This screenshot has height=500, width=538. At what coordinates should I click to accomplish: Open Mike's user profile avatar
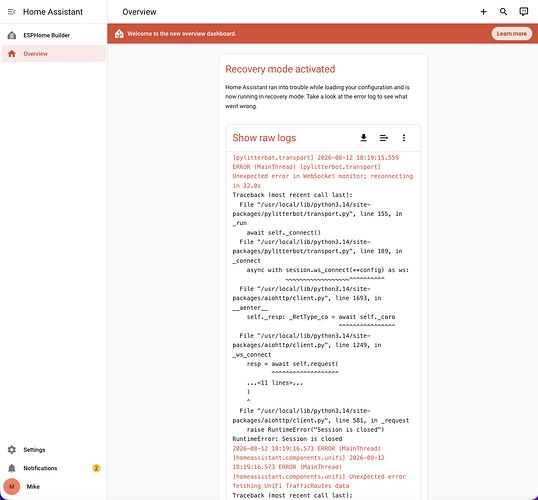click(x=12, y=487)
